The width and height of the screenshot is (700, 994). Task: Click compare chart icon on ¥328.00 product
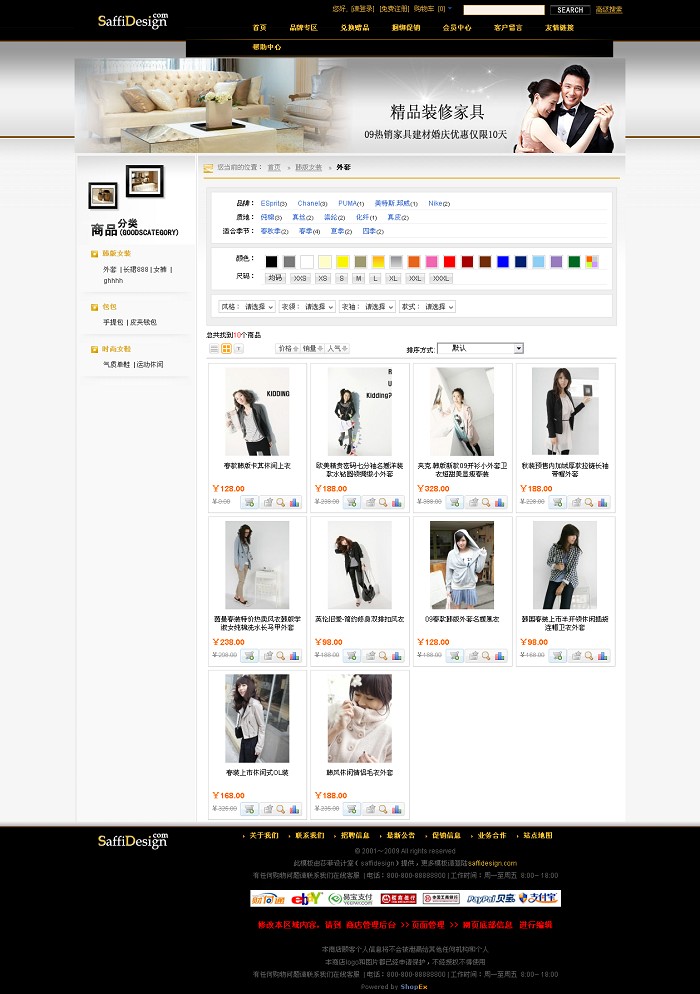(x=500, y=502)
